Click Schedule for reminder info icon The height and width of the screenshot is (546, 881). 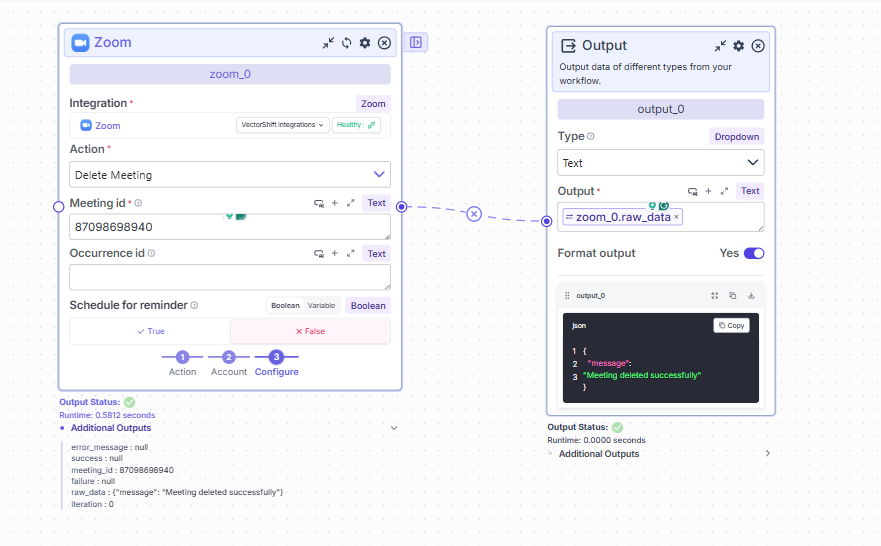(194, 305)
